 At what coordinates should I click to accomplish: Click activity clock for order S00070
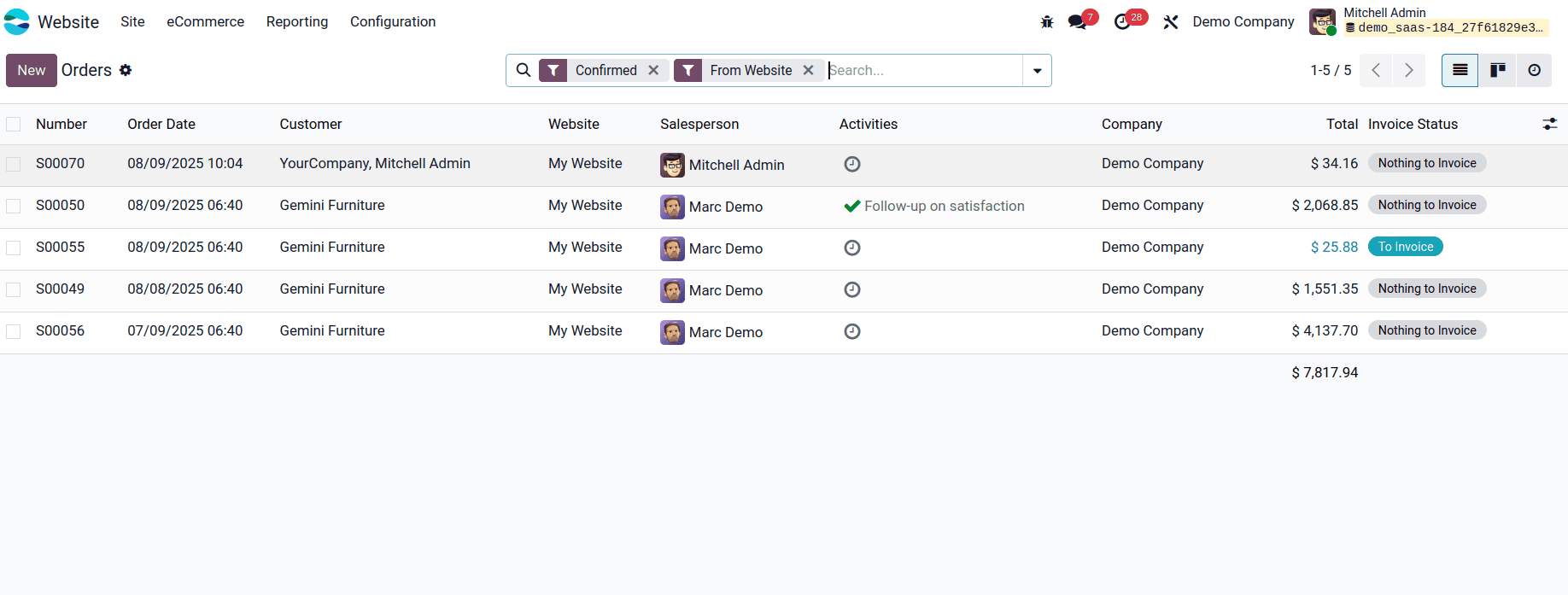pos(852,164)
